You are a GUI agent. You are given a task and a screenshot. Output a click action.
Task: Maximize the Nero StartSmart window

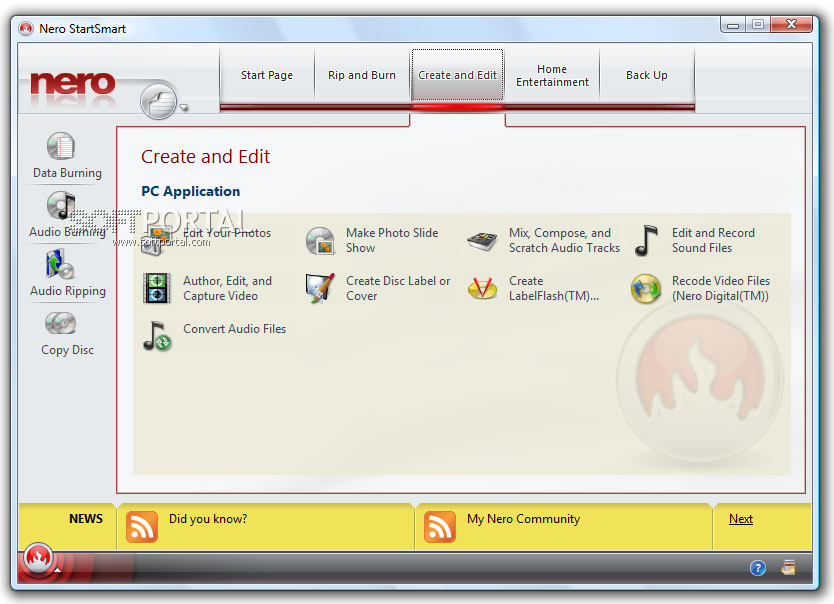click(758, 24)
